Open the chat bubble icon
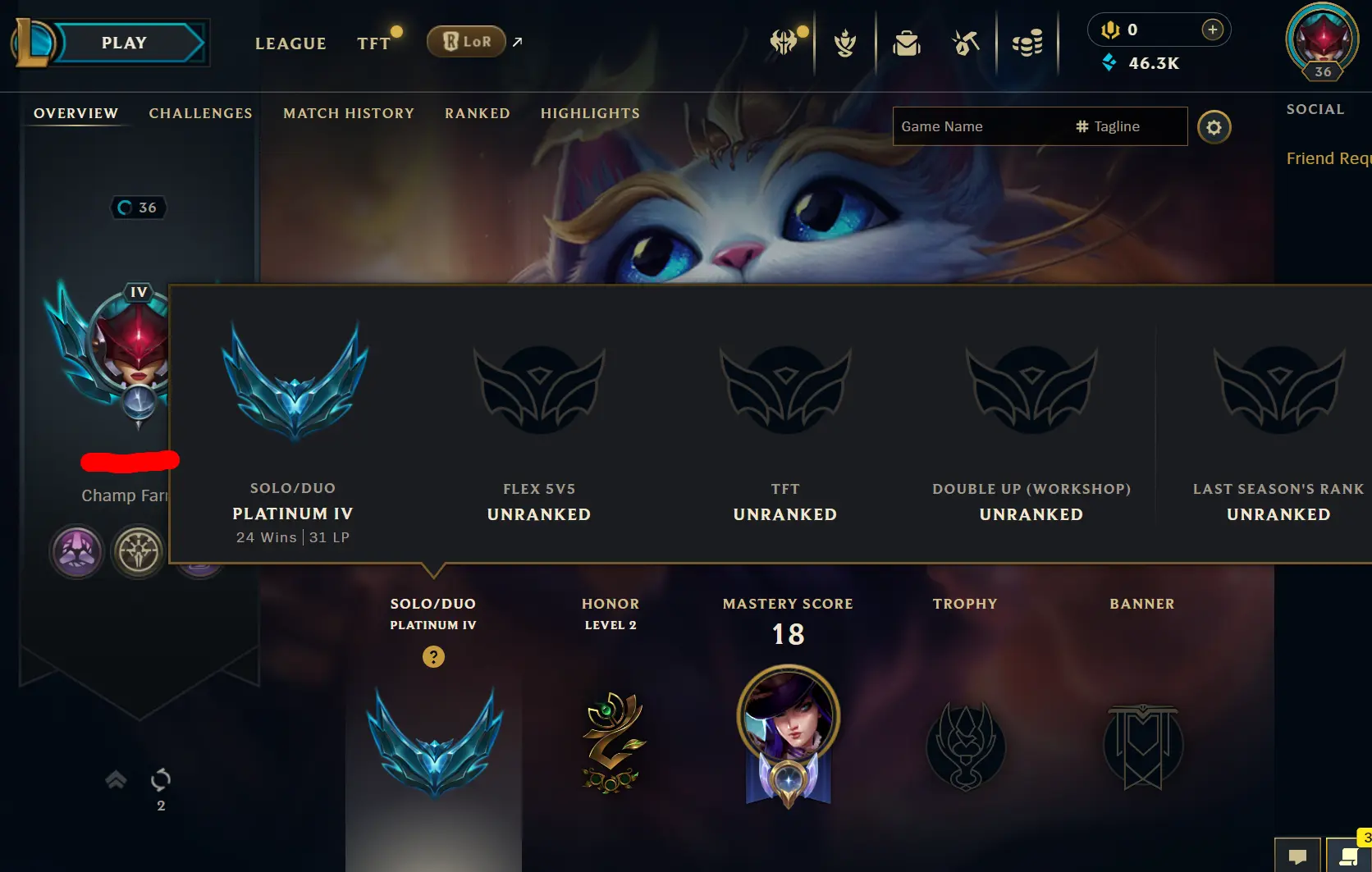This screenshot has height=872, width=1372. click(1297, 856)
